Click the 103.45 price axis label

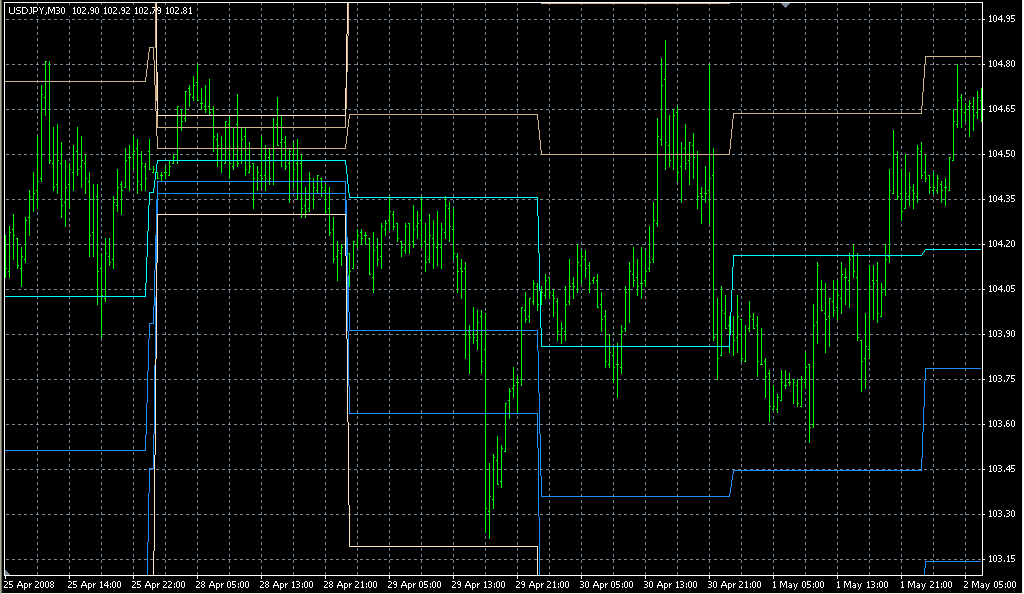(x=1001, y=469)
